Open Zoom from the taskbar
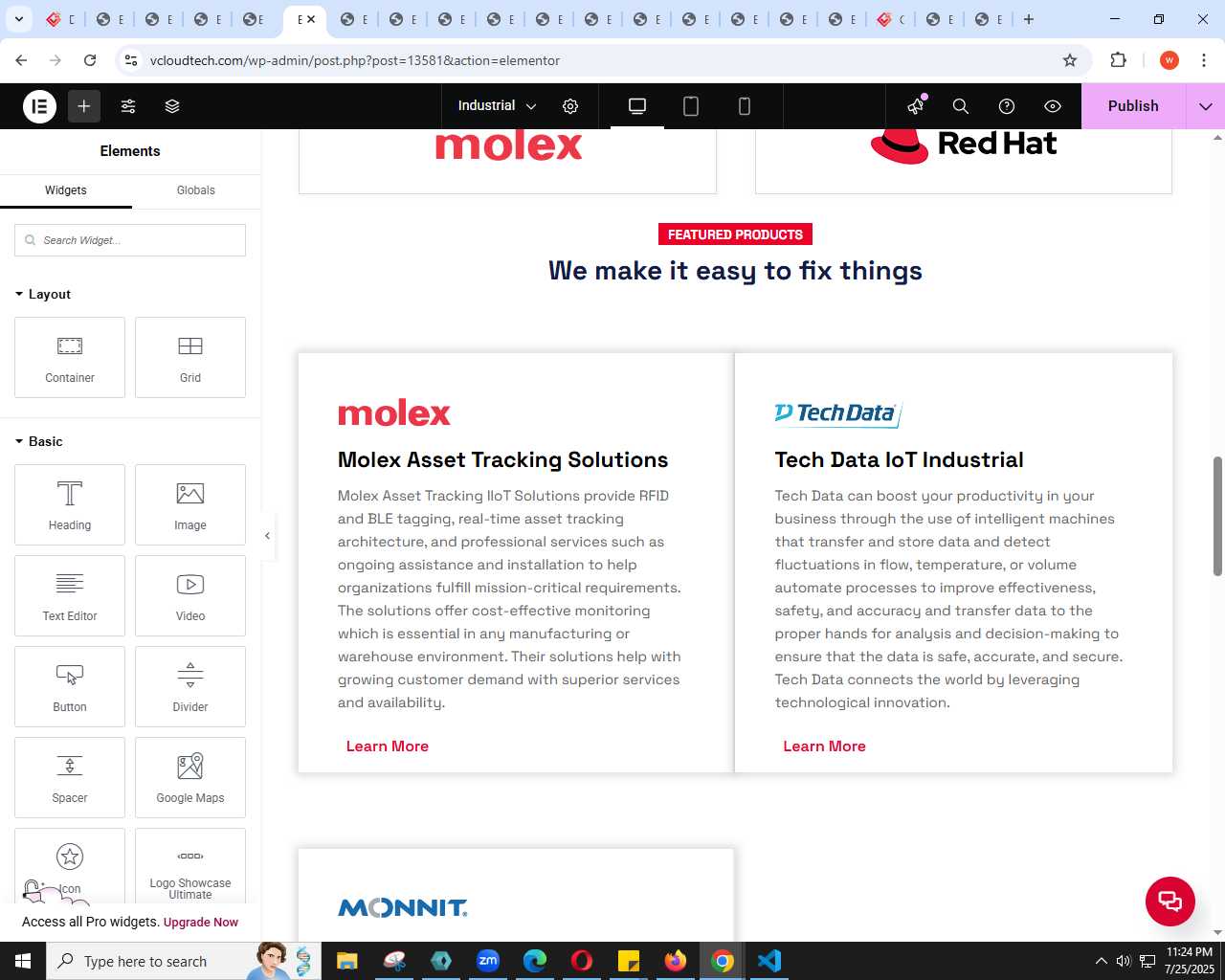This screenshot has height=980, width=1225. [488, 961]
